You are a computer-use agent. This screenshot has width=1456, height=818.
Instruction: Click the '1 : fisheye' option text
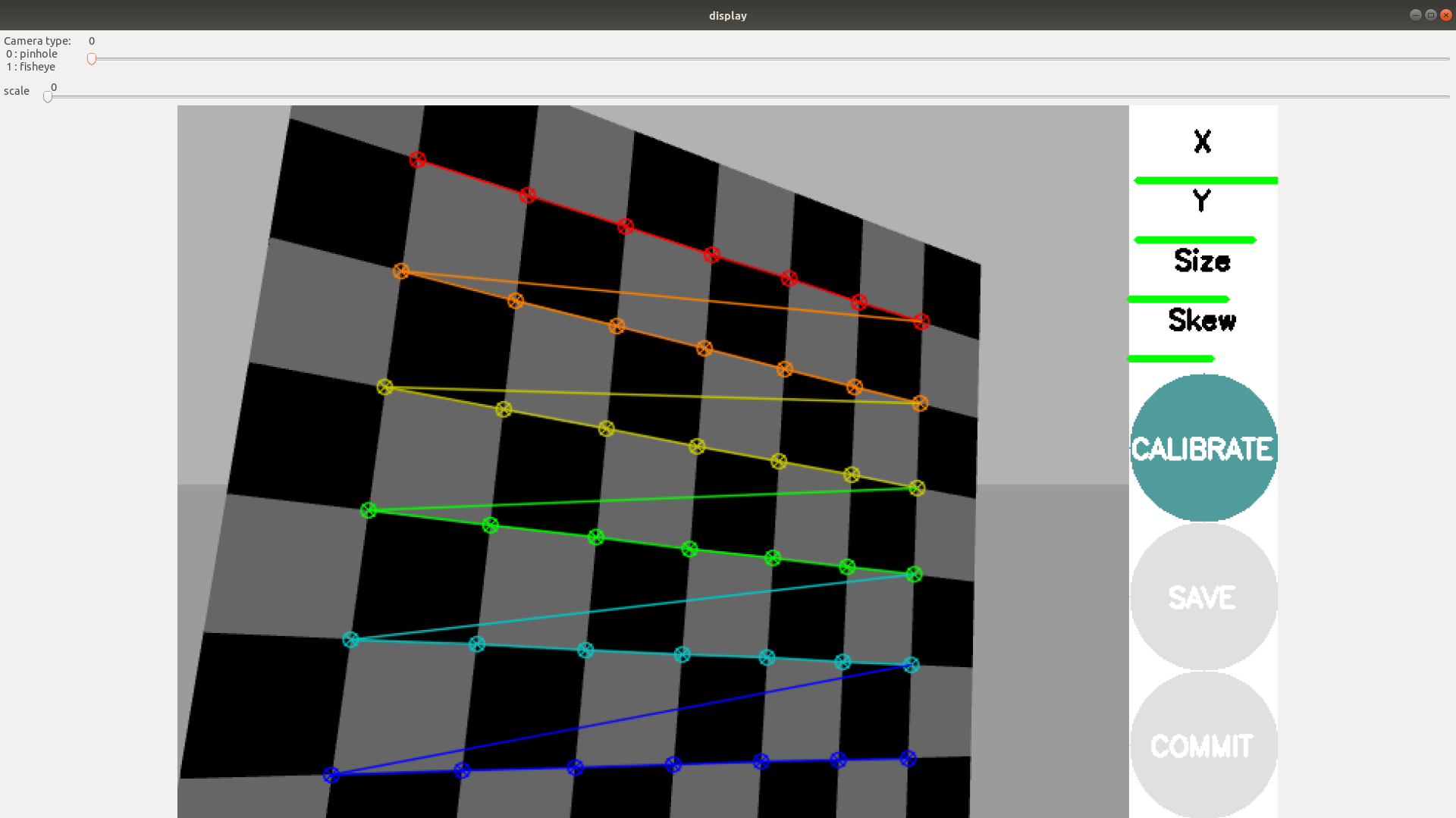pos(31,67)
